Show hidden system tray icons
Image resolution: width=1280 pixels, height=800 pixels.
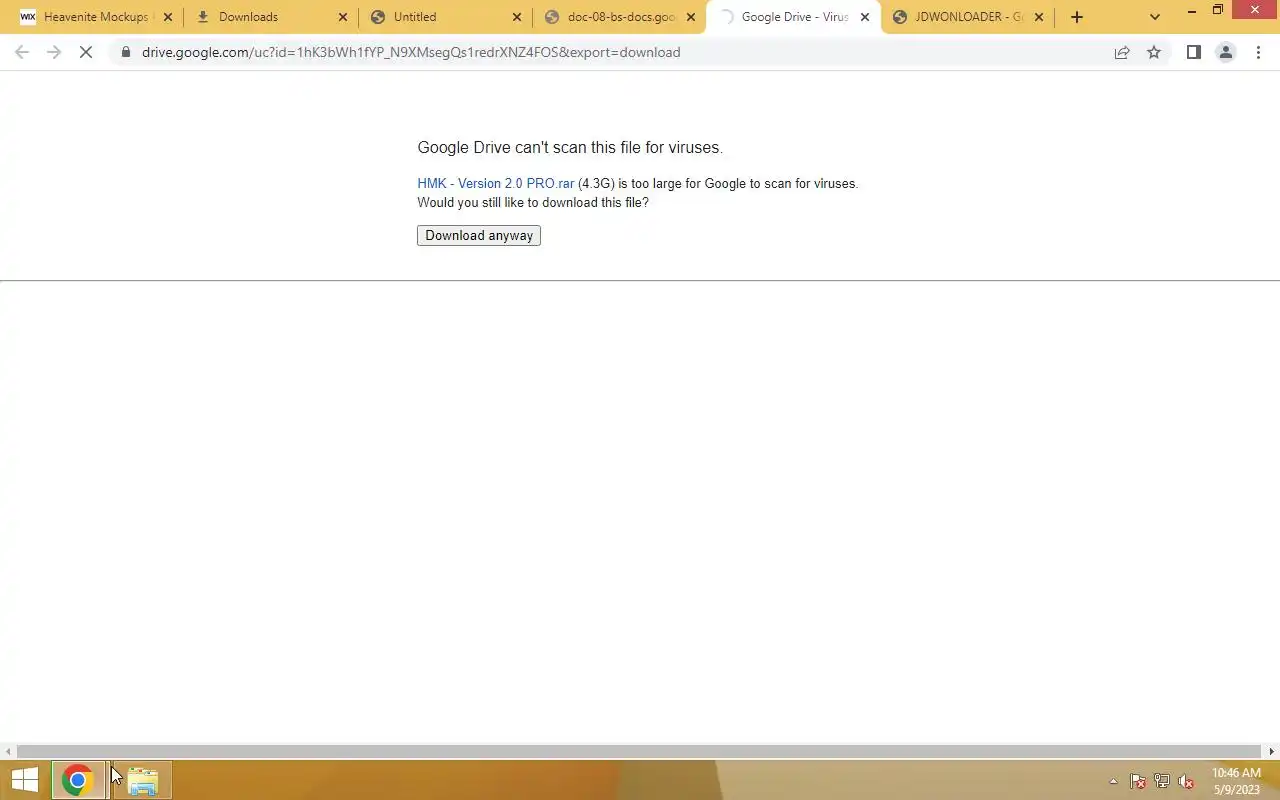point(1113,781)
